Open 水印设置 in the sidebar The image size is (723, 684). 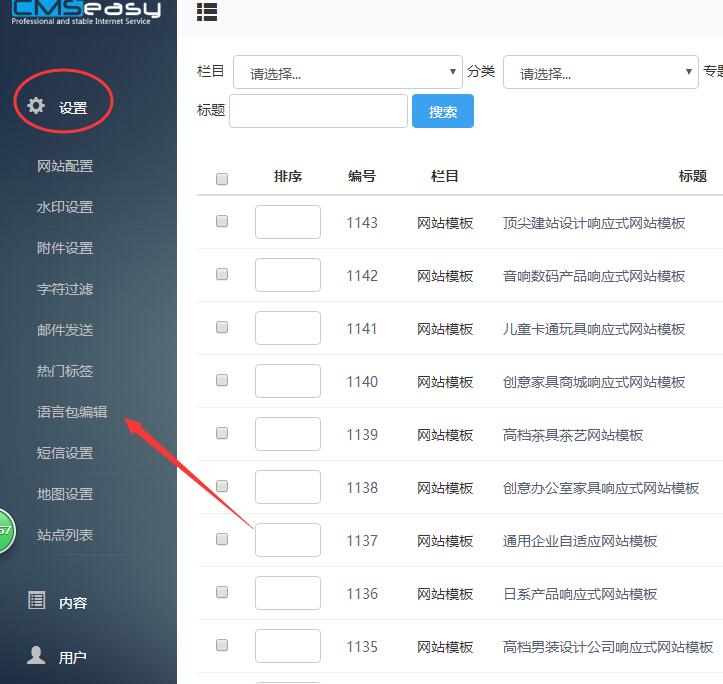pyautogui.click(x=65, y=207)
